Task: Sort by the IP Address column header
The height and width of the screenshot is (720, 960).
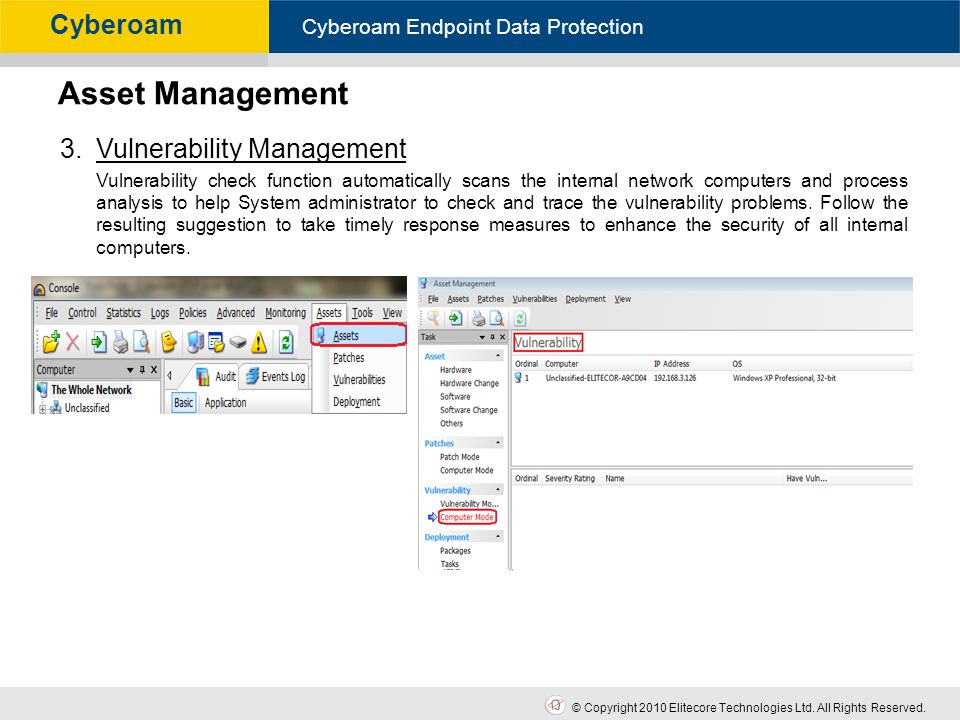Action: (x=672, y=364)
